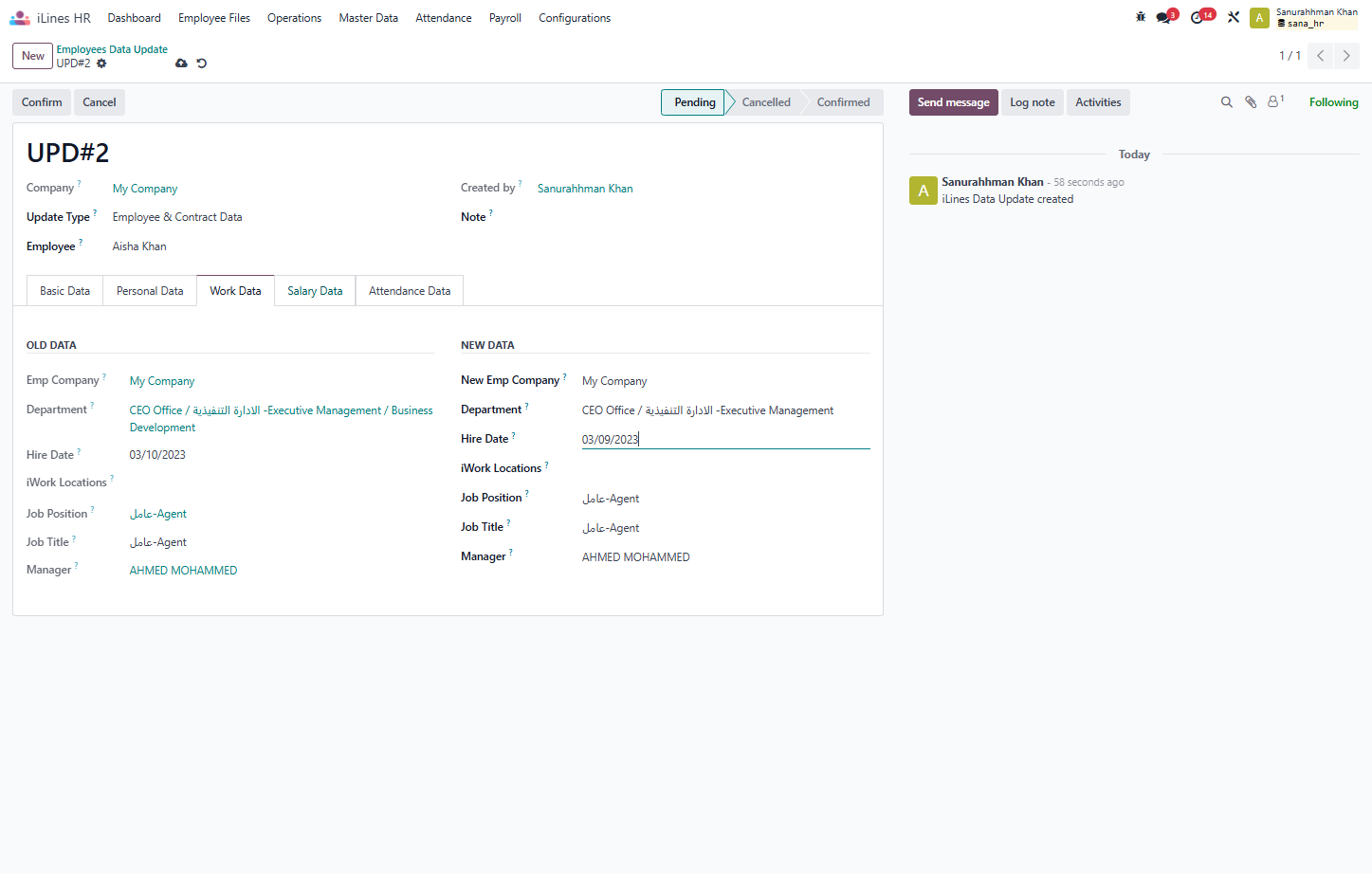Viewport: 1372px width, 874px height.
Task: Open the Activities button in chatter
Action: pos(1098,102)
